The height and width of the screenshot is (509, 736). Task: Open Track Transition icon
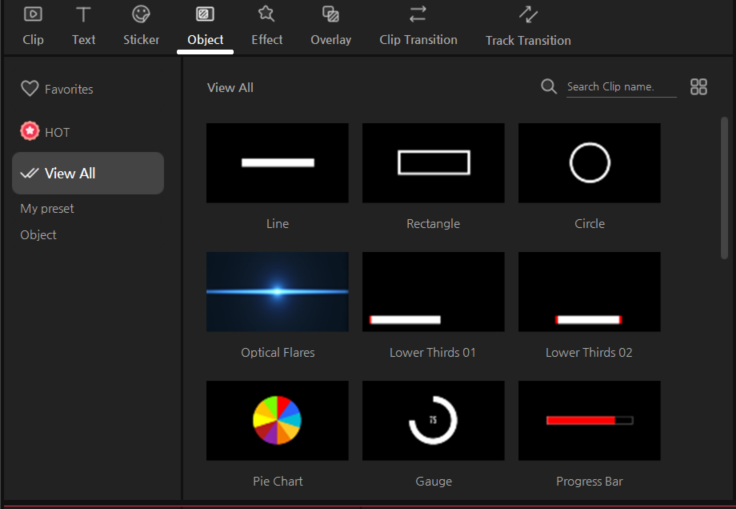point(528,14)
